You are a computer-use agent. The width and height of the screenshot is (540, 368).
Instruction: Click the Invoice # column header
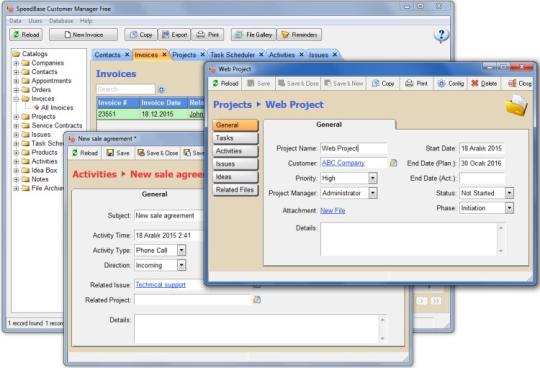[118, 103]
